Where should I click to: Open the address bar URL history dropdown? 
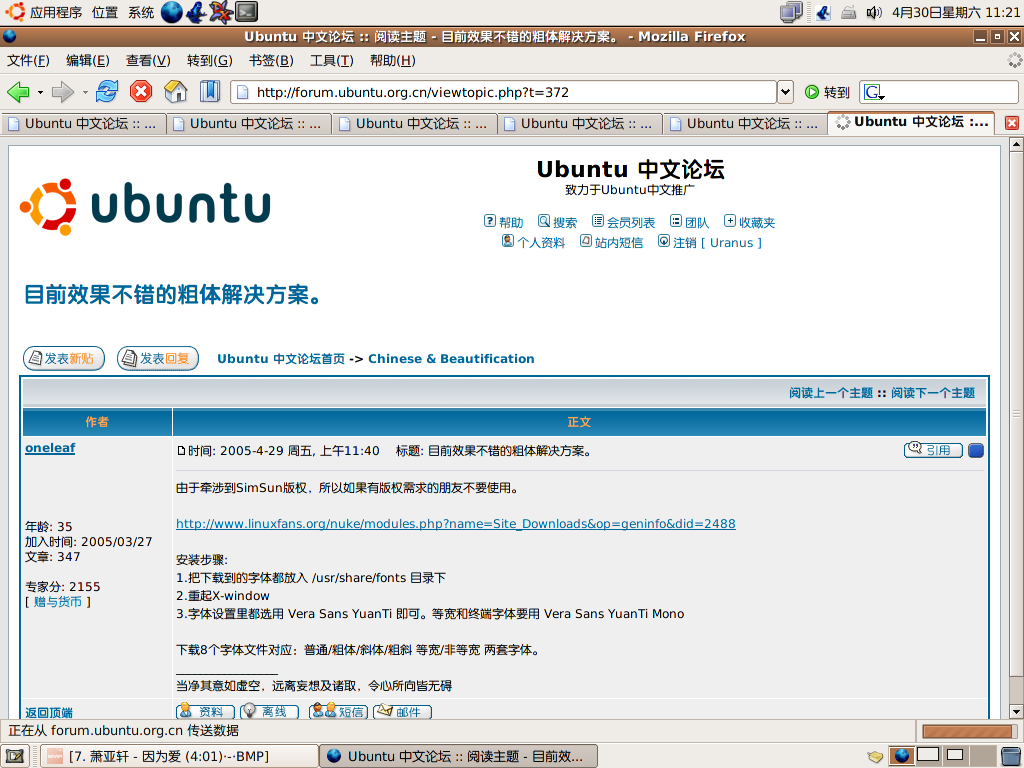click(785, 92)
